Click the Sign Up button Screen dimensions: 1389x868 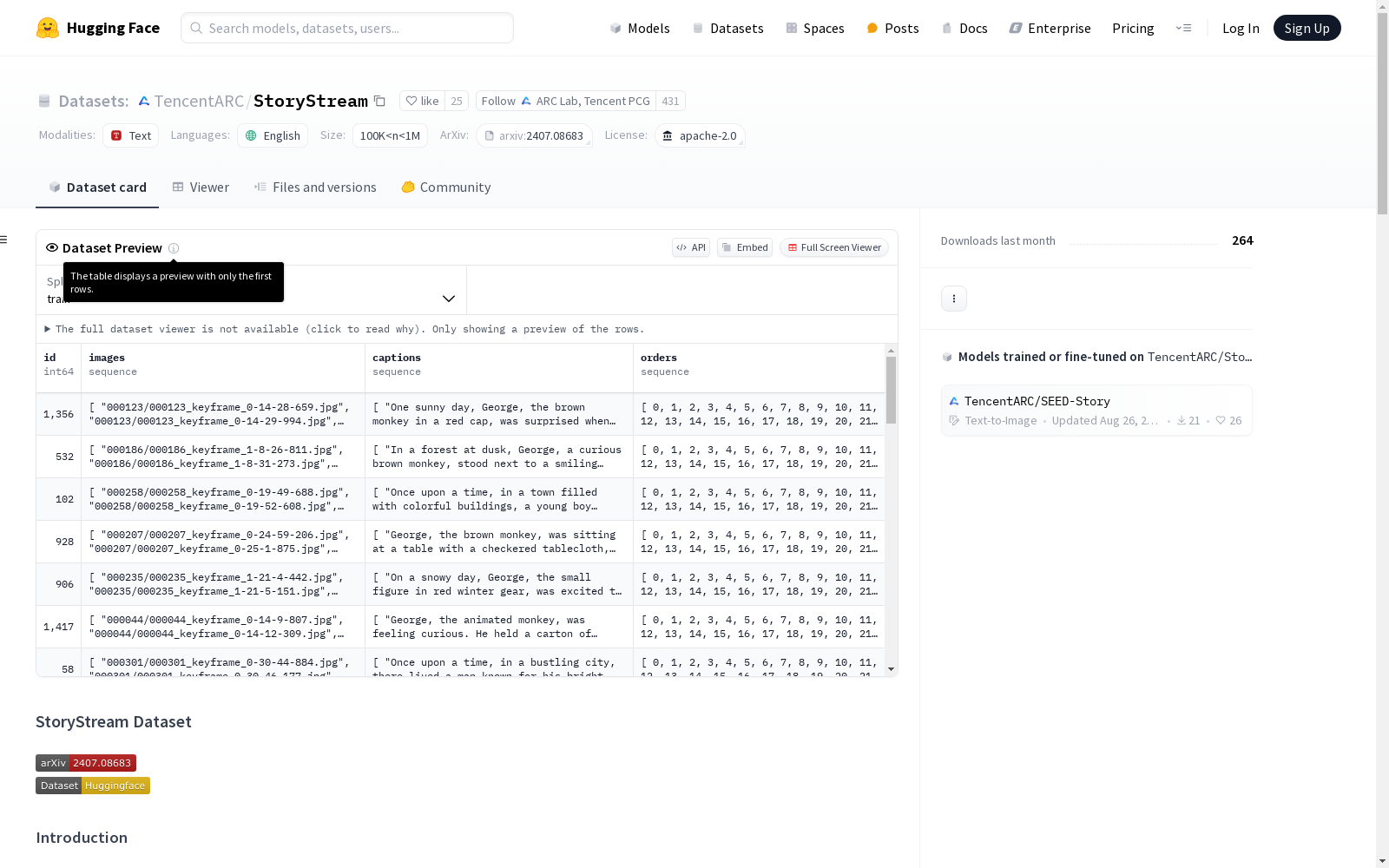[x=1306, y=28]
